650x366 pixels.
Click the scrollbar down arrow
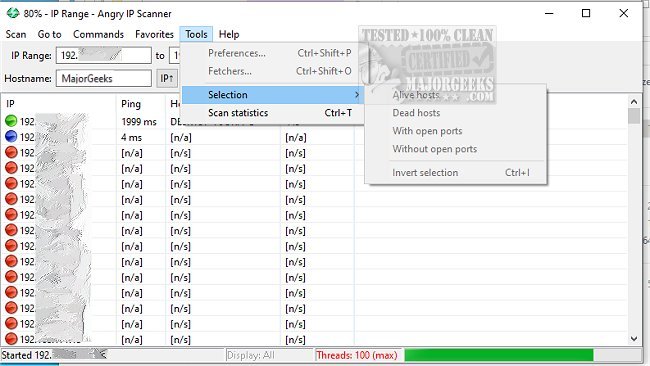[633, 339]
